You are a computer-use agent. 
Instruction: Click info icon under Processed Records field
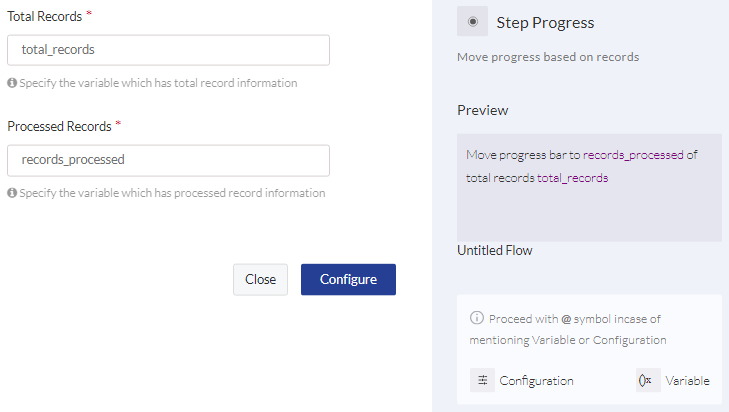coord(12,193)
